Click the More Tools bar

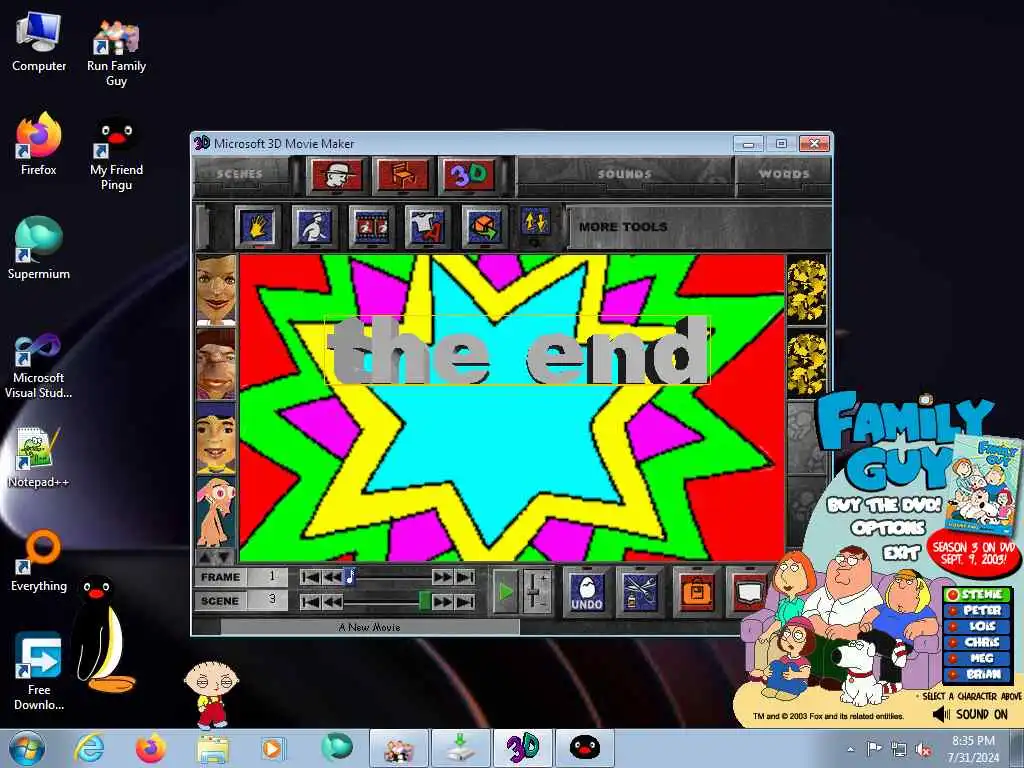[x=699, y=227]
